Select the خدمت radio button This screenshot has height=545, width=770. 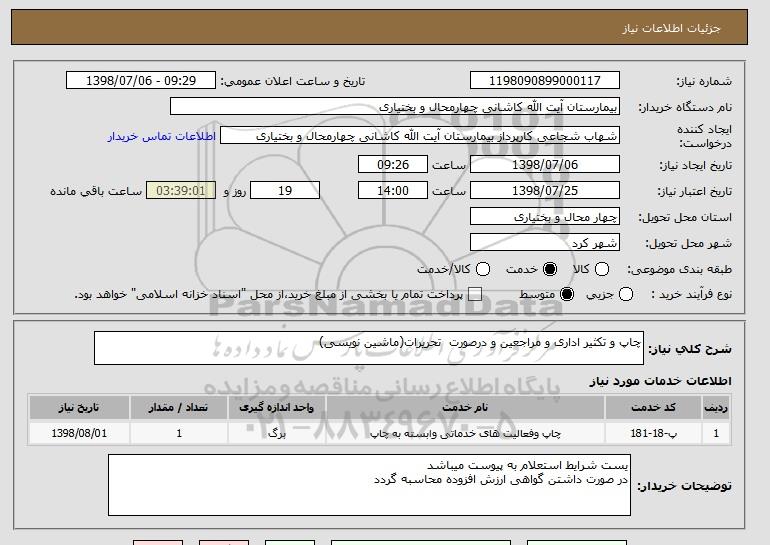[x=550, y=269]
